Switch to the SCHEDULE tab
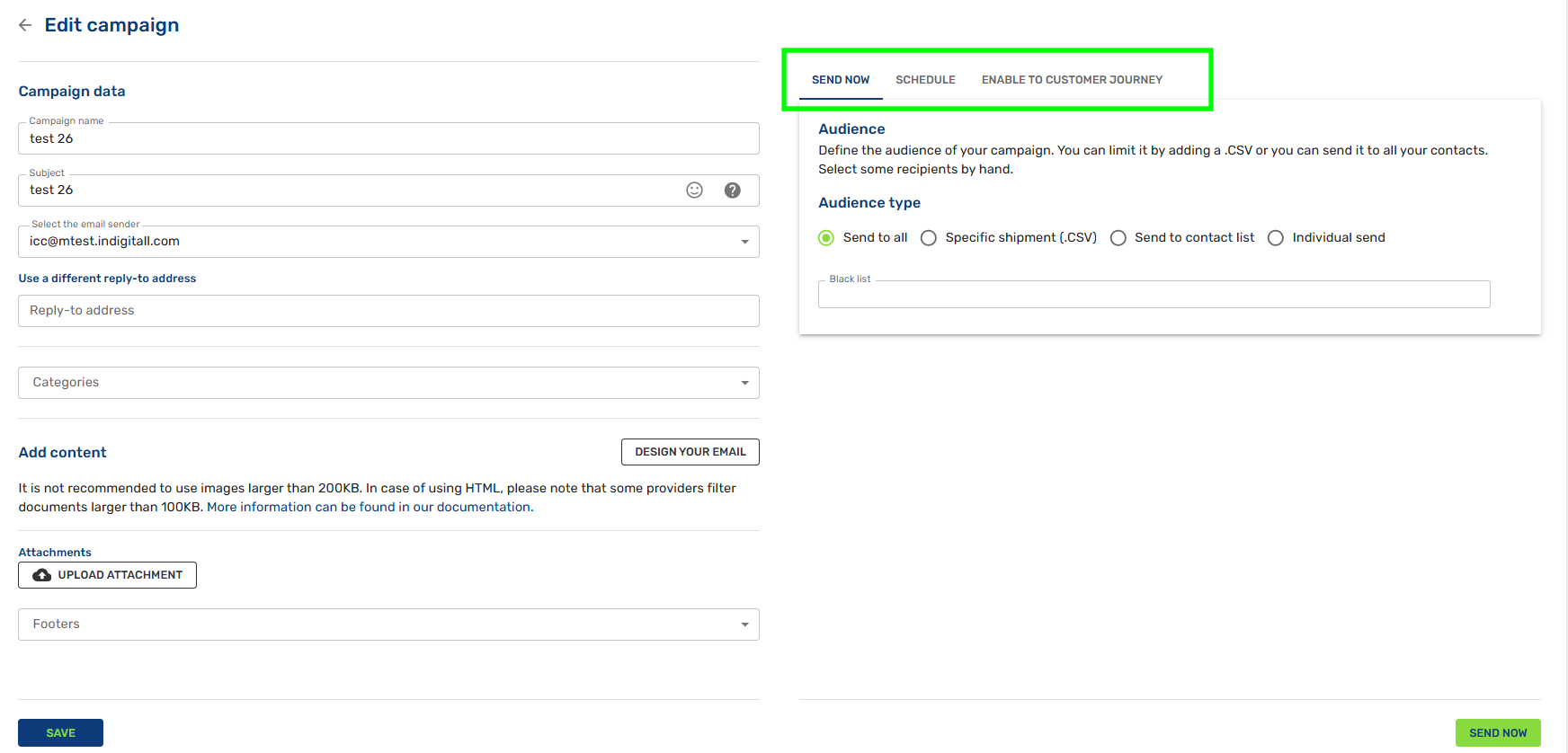The width and height of the screenshot is (1568, 753). (x=925, y=80)
